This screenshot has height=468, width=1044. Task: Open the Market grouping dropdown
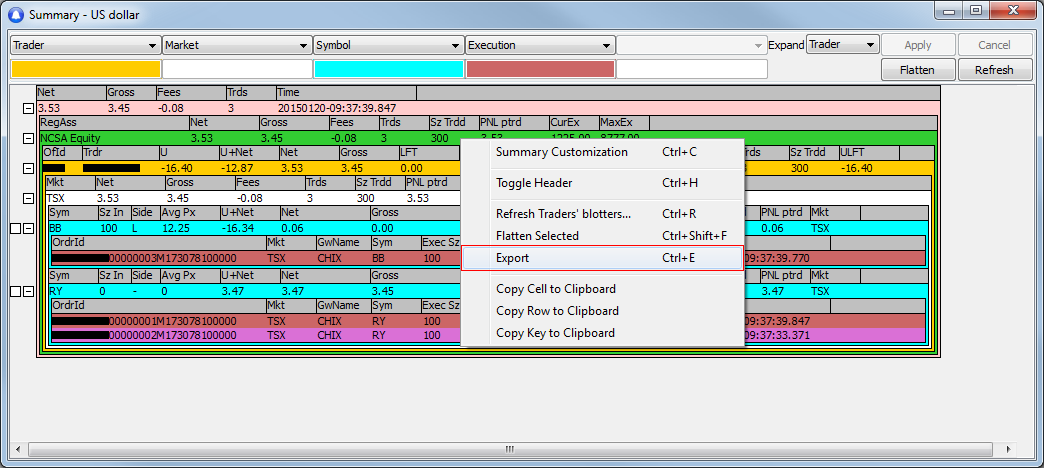[x=304, y=45]
